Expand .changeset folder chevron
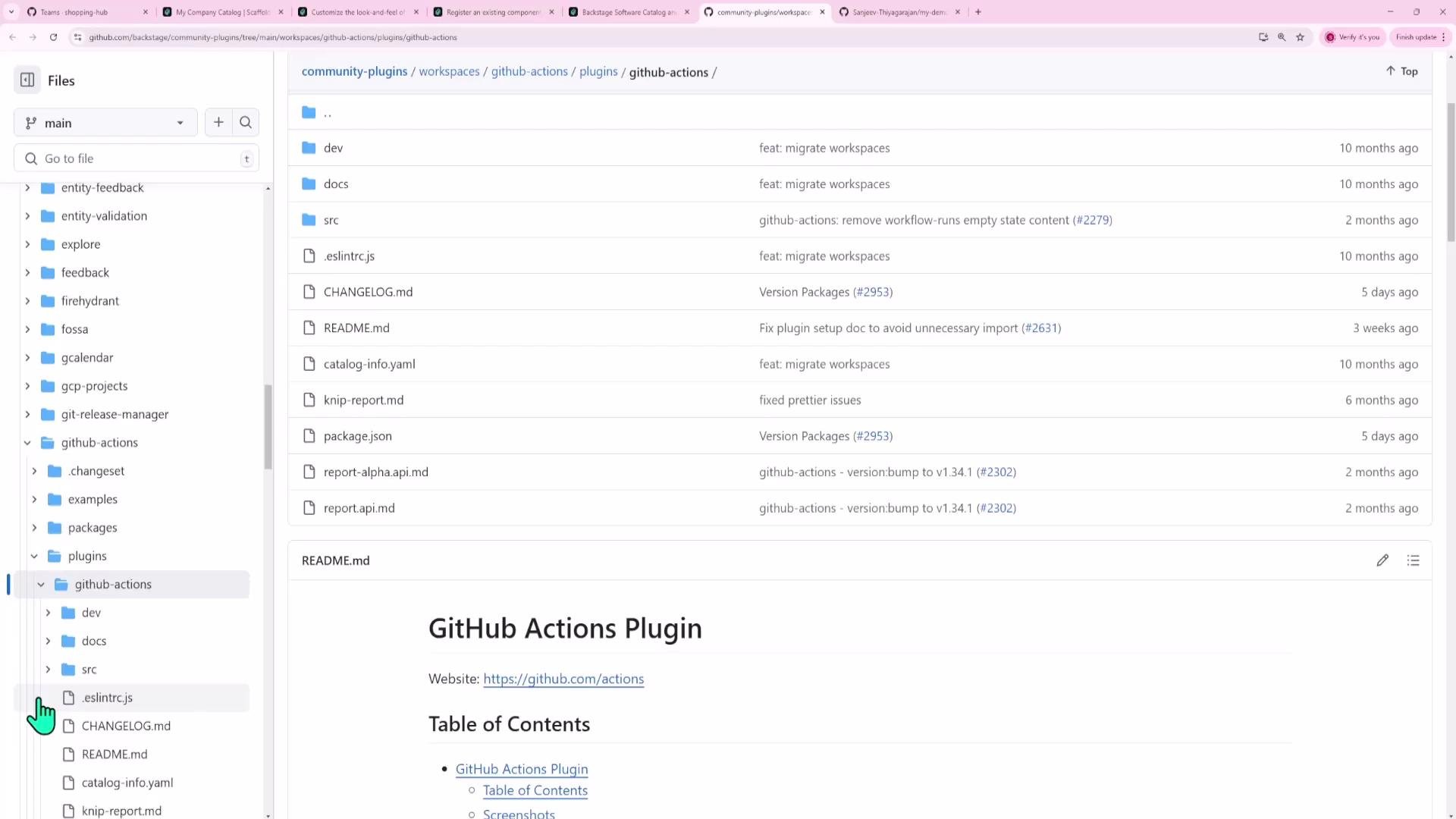The height and width of the screenshot is (819, 1456). (x=35, y=471)
